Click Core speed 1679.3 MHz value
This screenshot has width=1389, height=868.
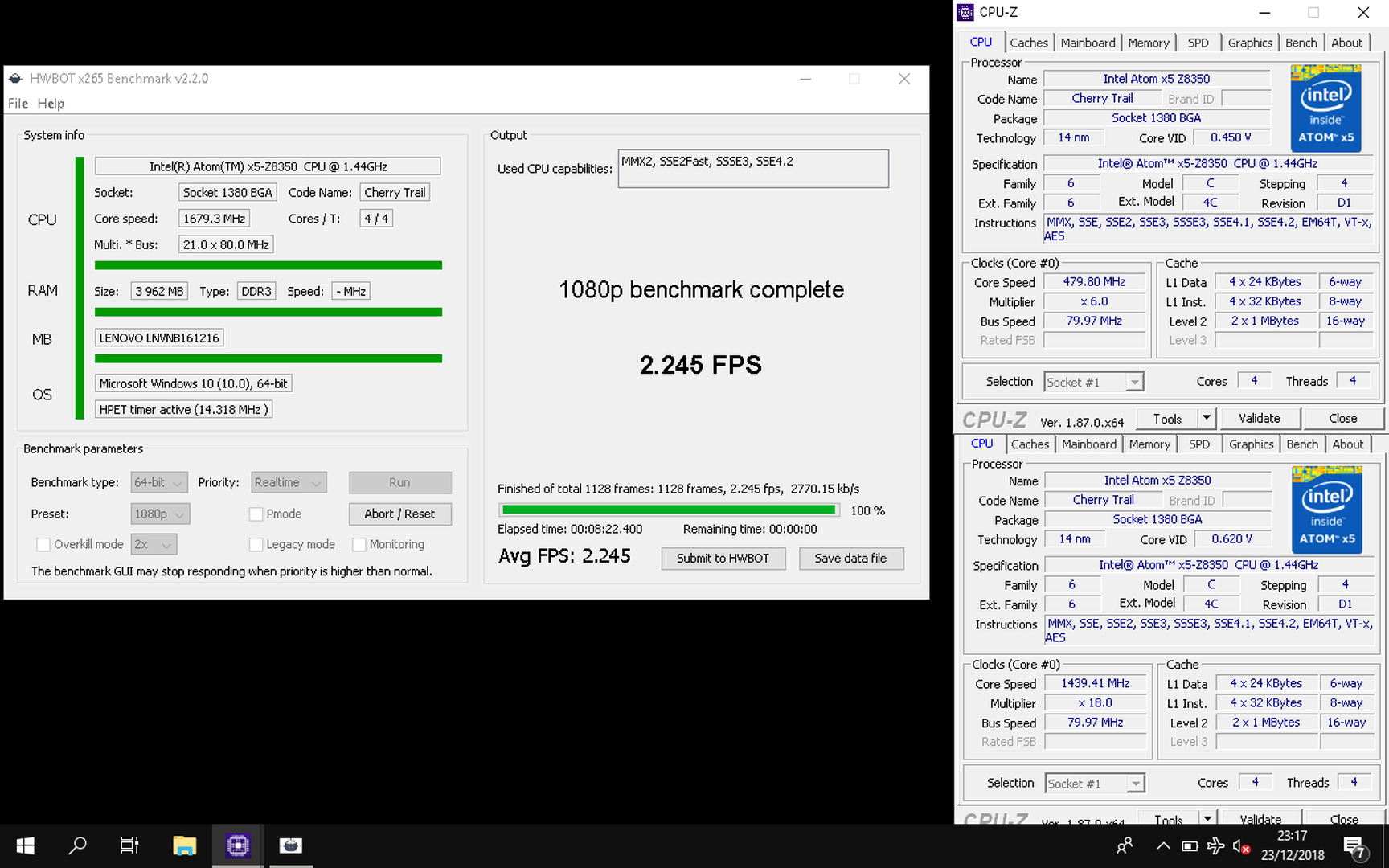214,219
